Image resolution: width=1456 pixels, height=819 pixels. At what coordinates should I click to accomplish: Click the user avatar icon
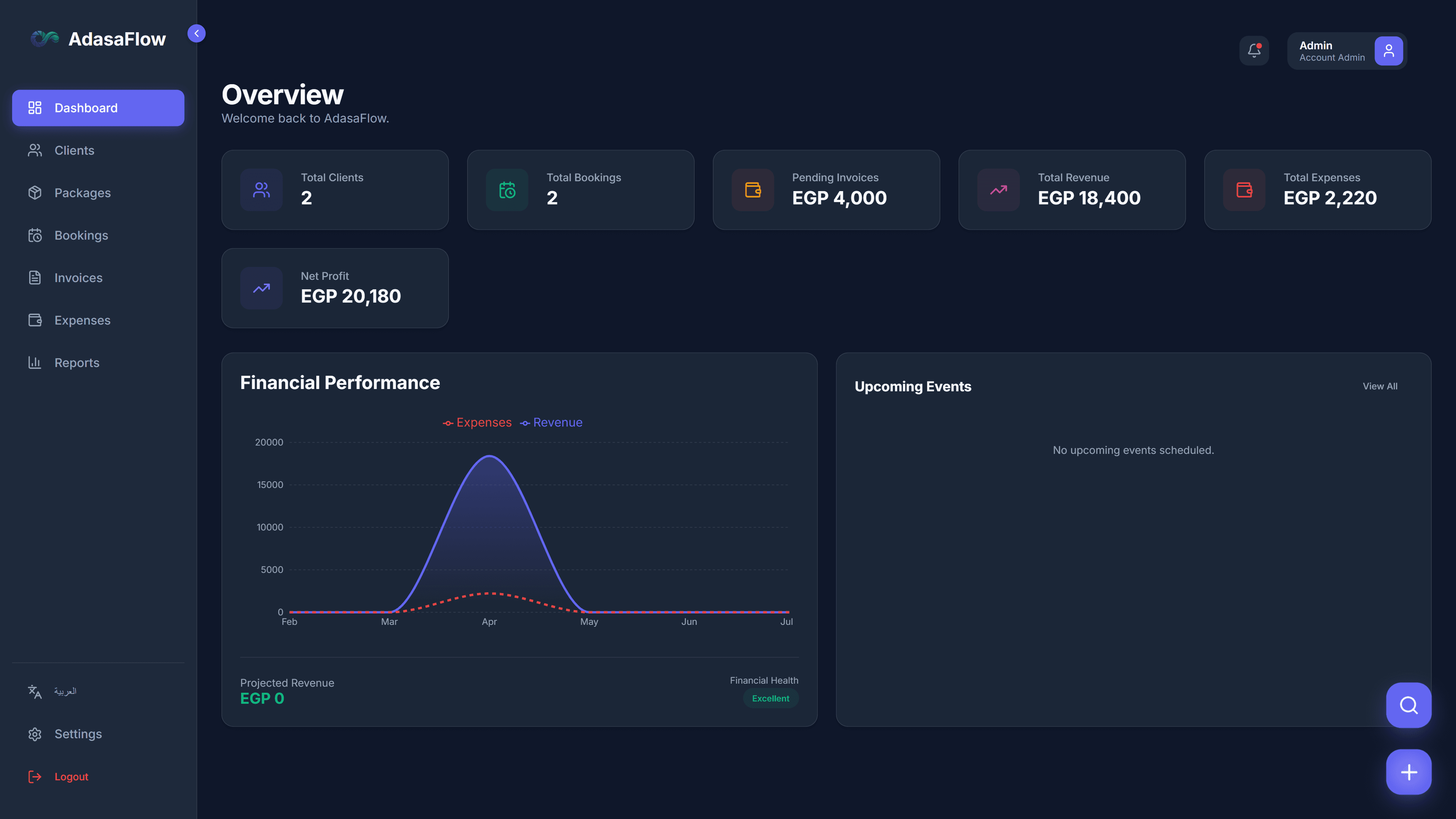(1388, 51)
